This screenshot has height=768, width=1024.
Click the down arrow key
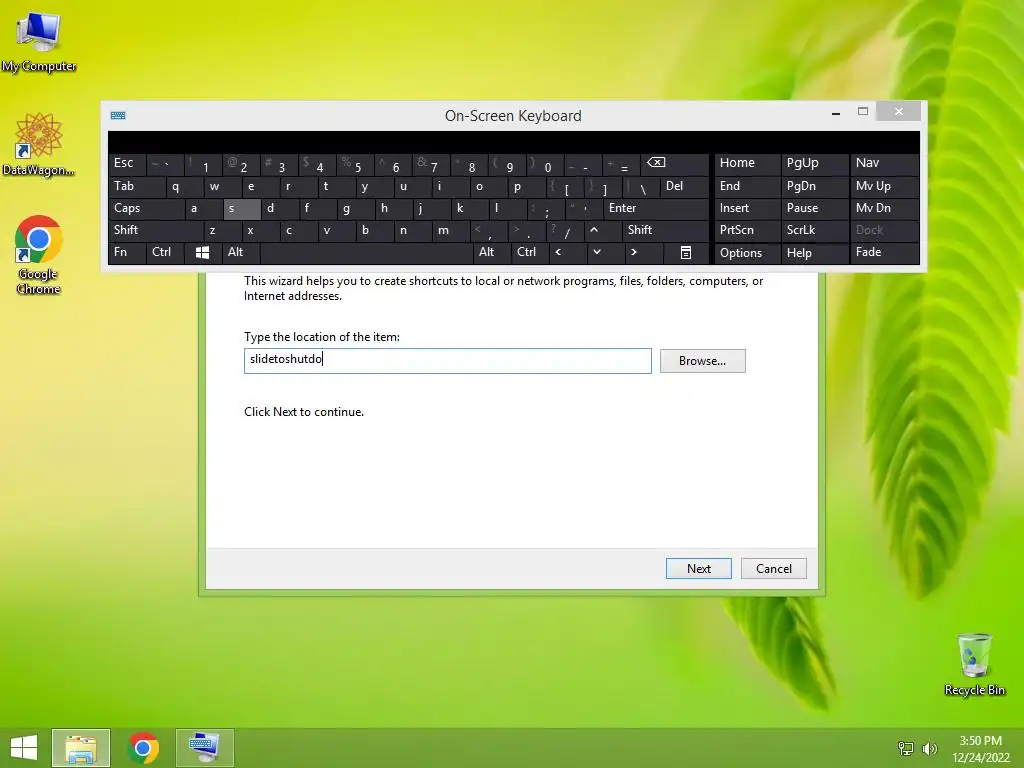tap(605, 253)
